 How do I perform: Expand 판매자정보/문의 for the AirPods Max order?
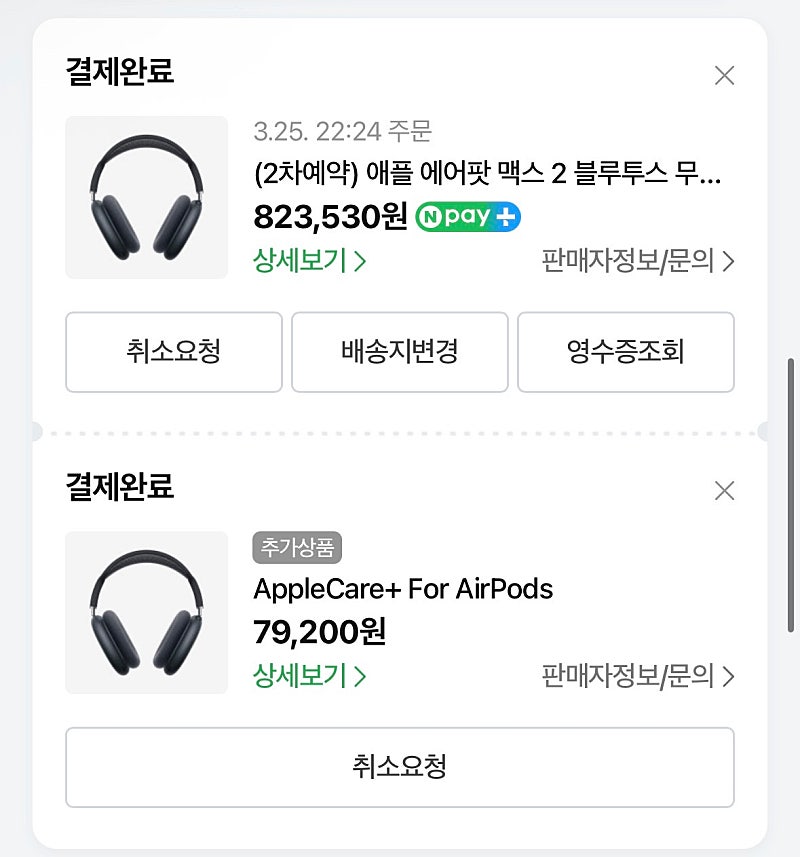pos(638,261)
